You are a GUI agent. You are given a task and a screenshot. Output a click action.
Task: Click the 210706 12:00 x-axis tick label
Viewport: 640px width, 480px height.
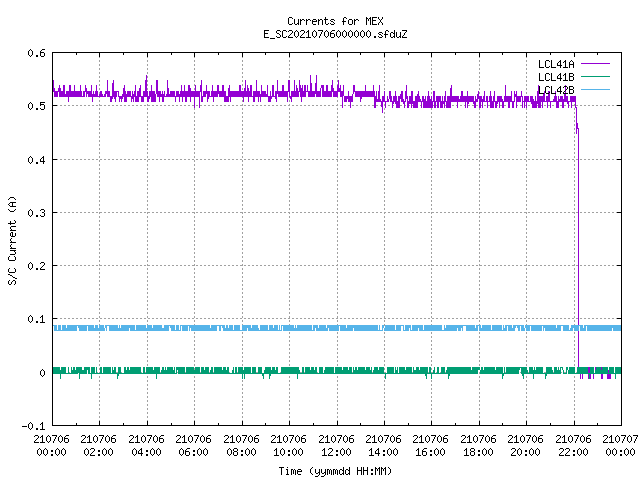[336, 445]
